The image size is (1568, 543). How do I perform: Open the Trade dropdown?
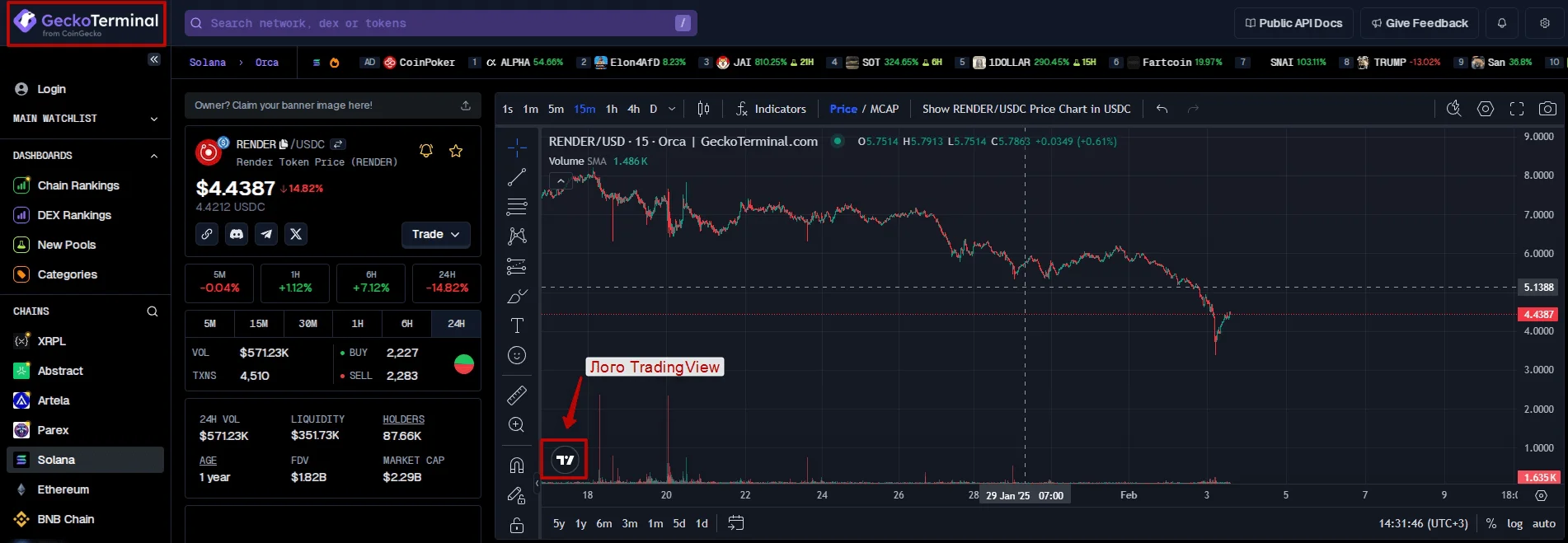436,235
